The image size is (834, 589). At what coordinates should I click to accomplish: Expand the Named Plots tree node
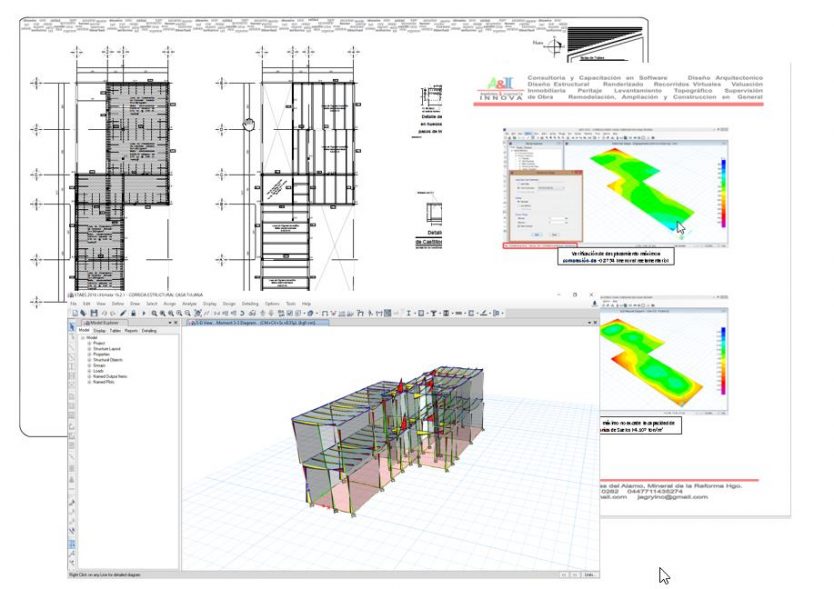[89, 380]
